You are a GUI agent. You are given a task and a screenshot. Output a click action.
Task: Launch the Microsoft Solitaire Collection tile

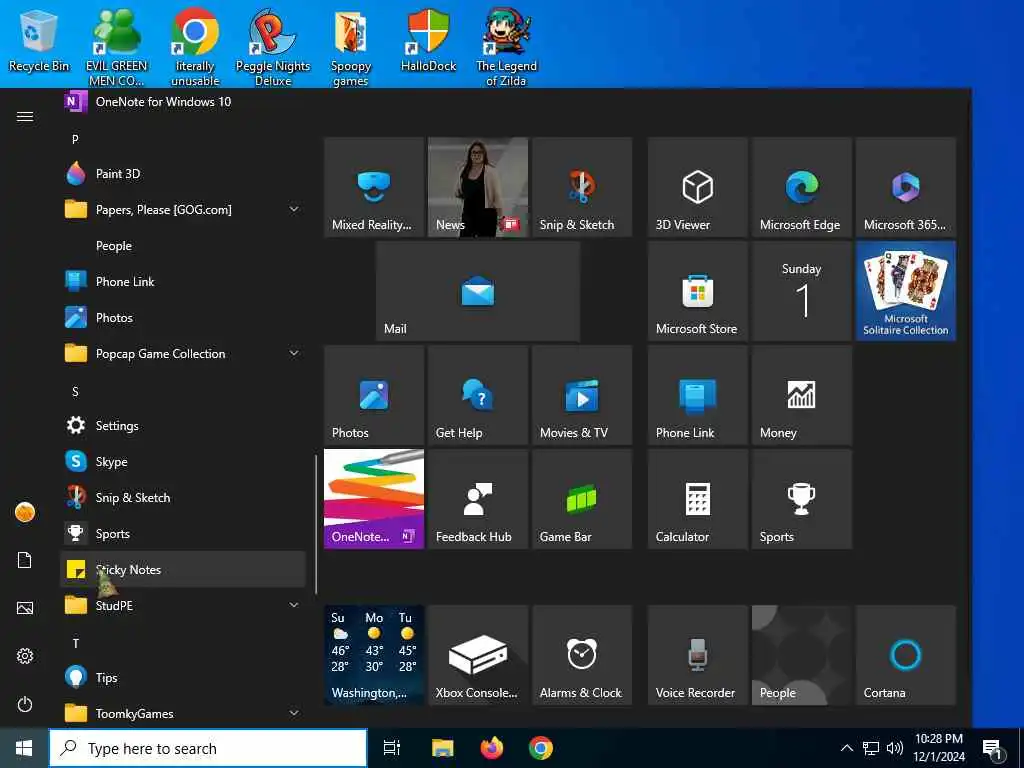pos(906,291)
